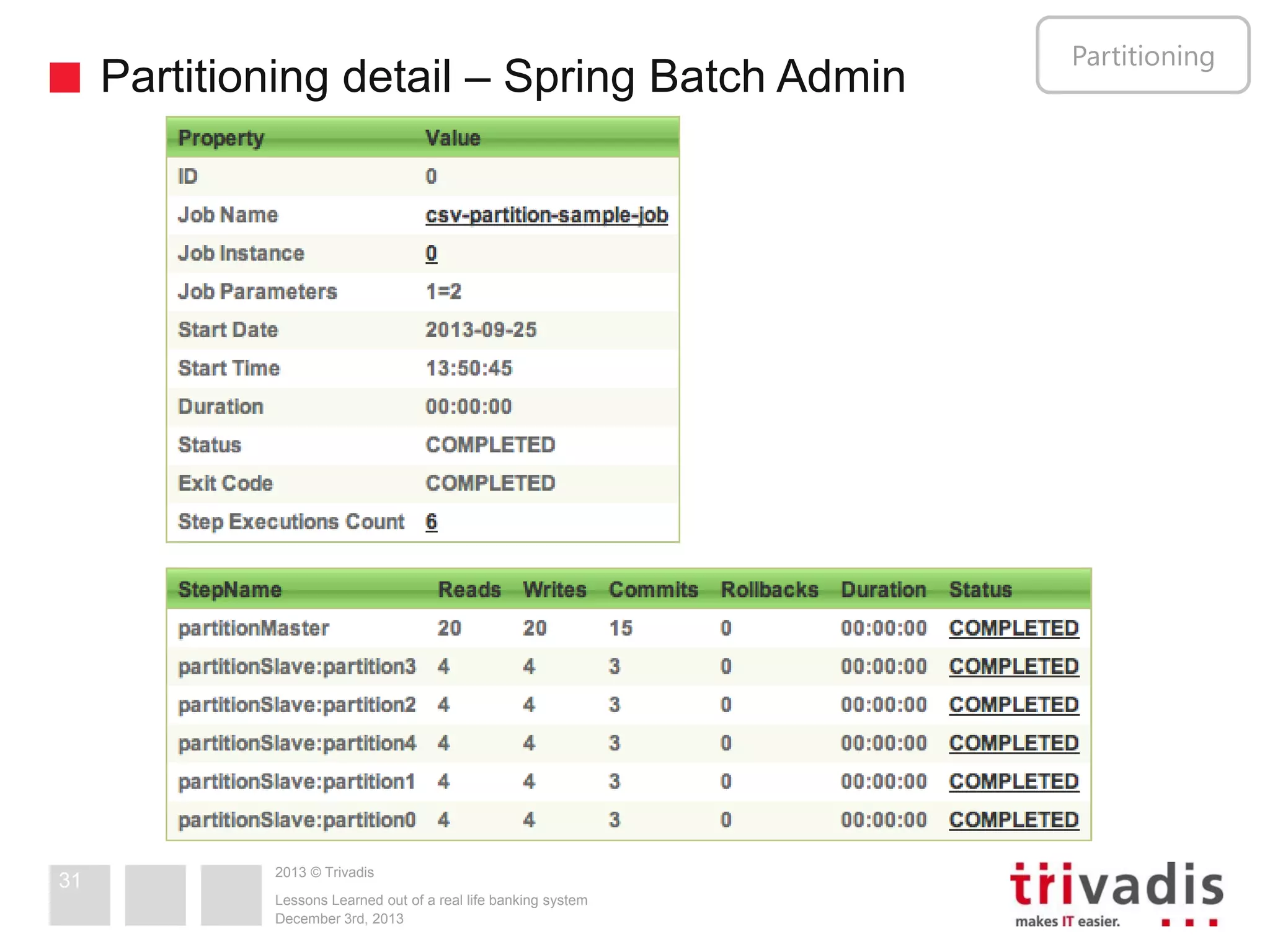Click the Reads column header
The width and height of the screenshot is (1270, 952).
pyautogui.click(x=469, y=589)
